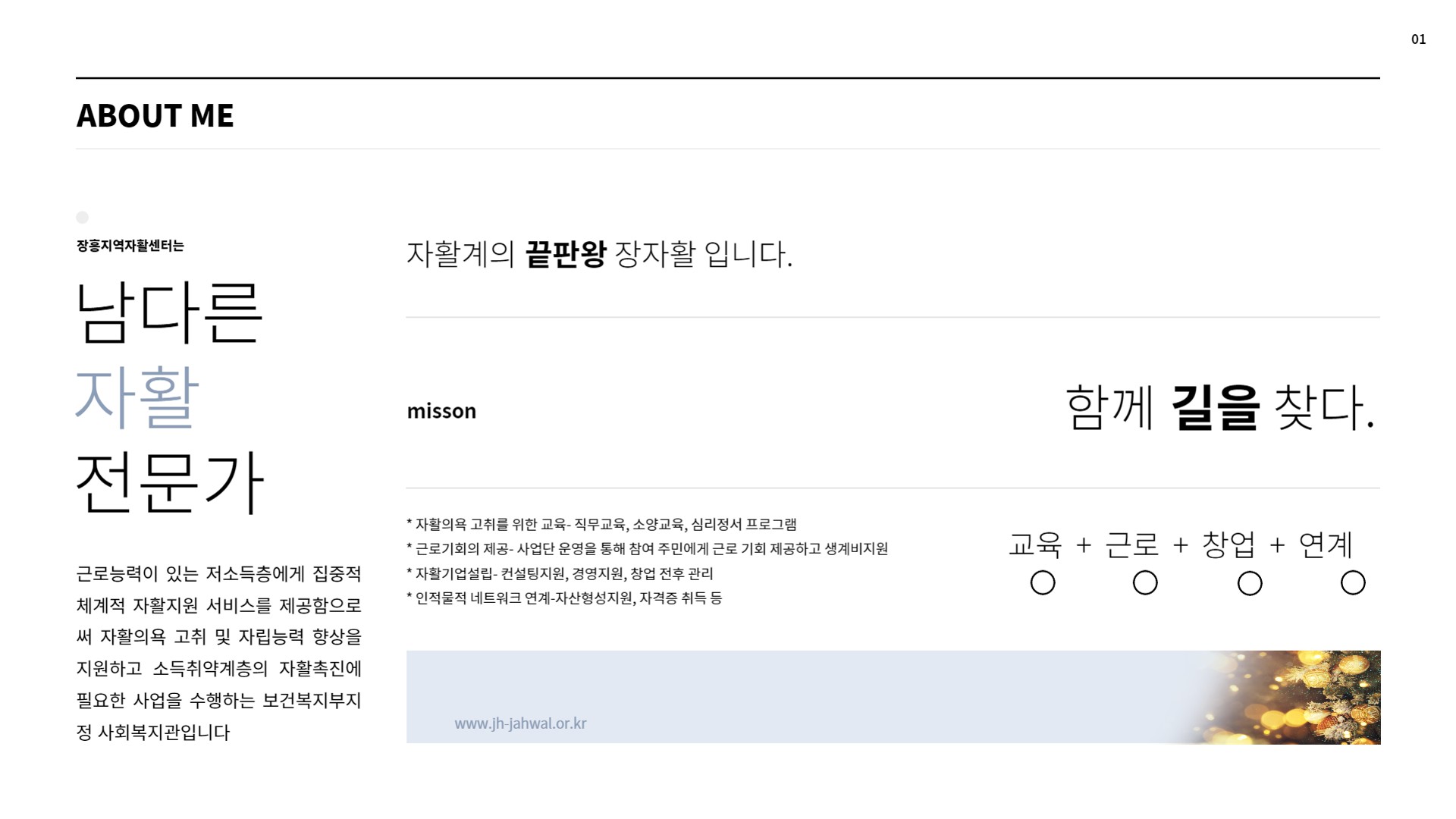Select the circle below 근로
Viewport: 1456px width, 819px height.
pyautogui.click(x=1145, y=582)
